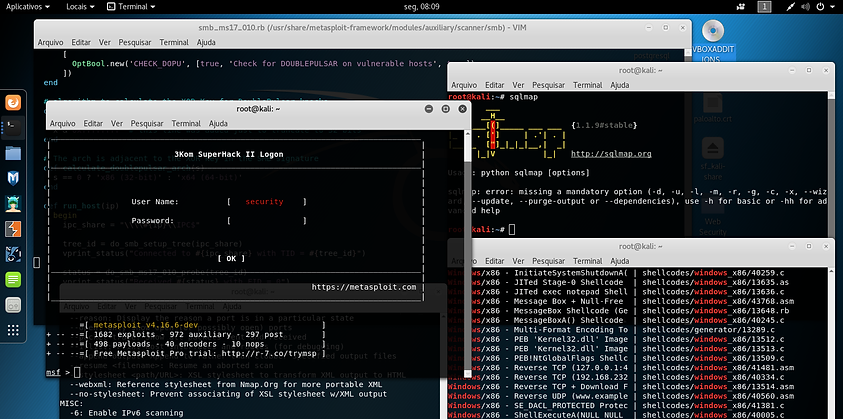843x419 pixels.
Task: Open Ver menu in the front msf terminal
Action: click(117, 123)
